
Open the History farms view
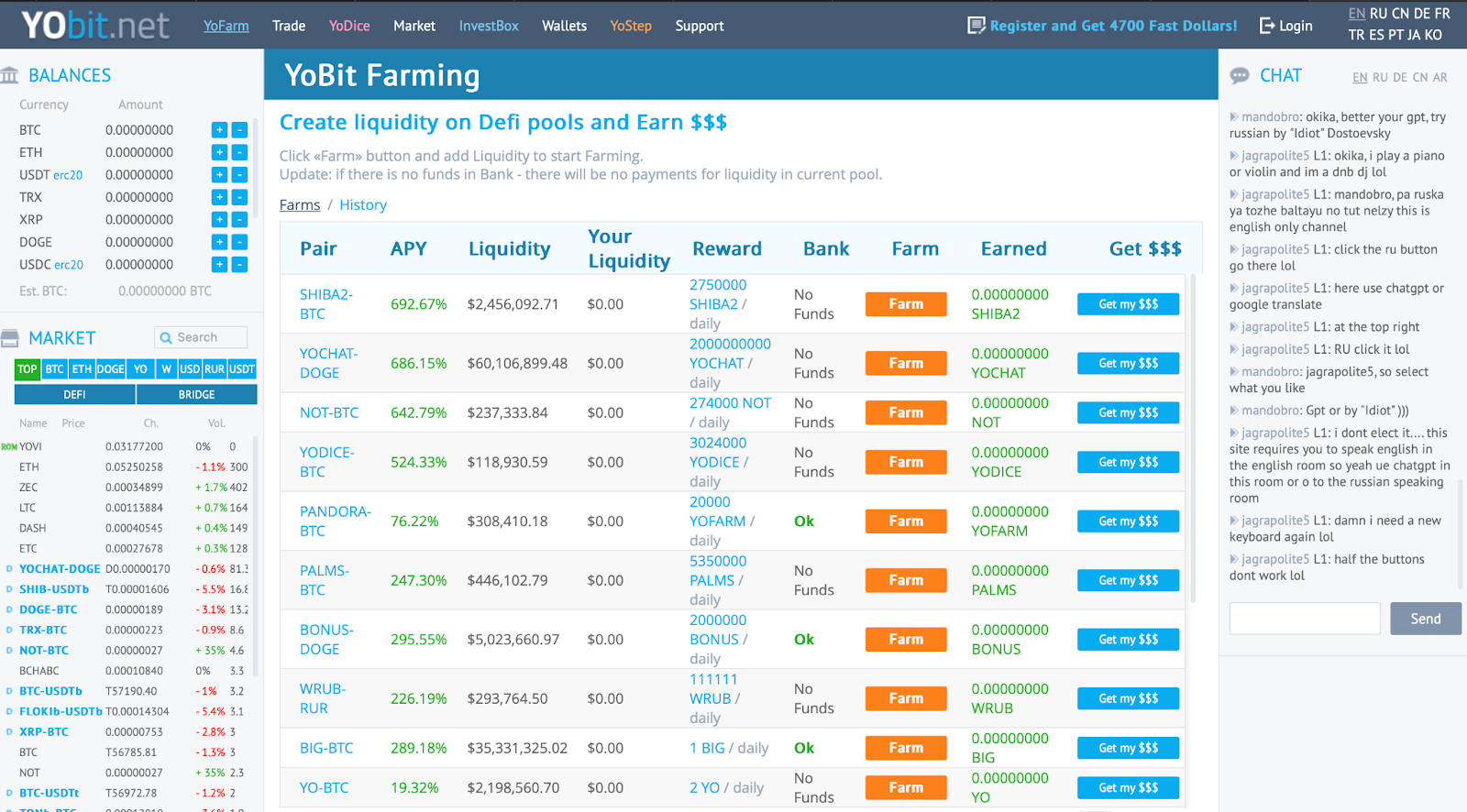(363, 205)
